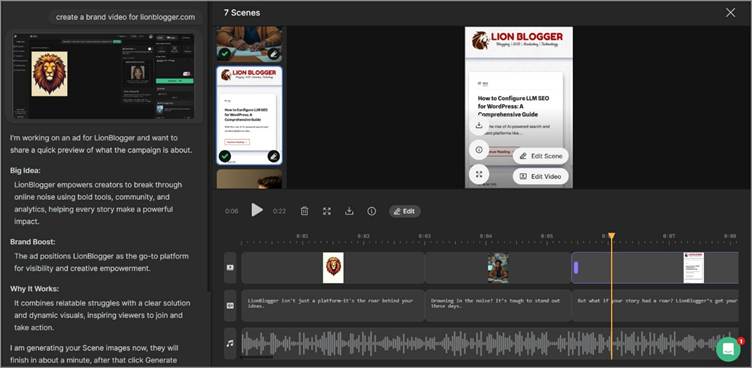
Task: Click the audio waveform track
Action: point(490,344)
